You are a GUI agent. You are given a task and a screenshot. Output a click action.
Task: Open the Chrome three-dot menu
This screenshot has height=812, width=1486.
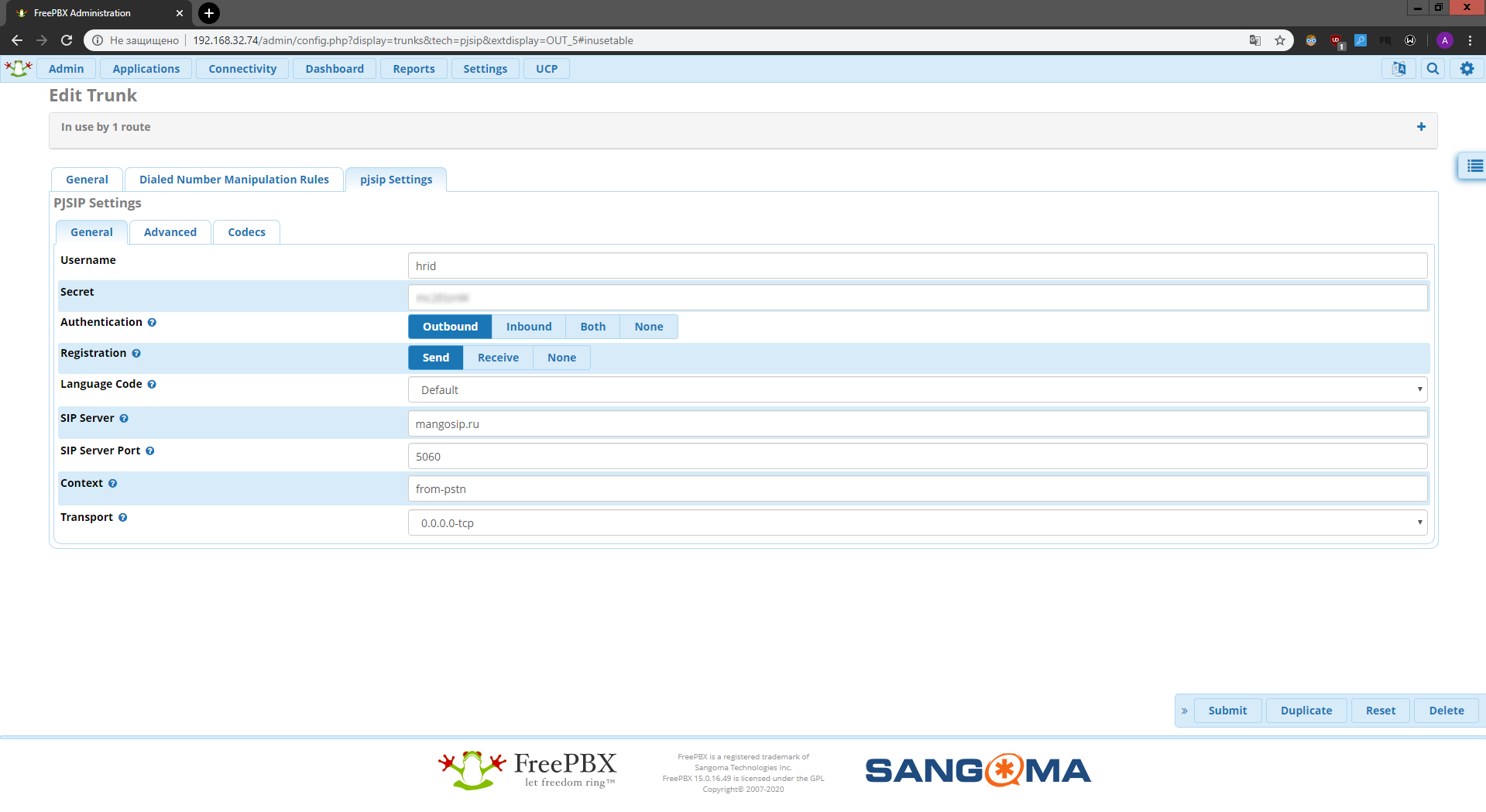click(x=1470, y=40)
